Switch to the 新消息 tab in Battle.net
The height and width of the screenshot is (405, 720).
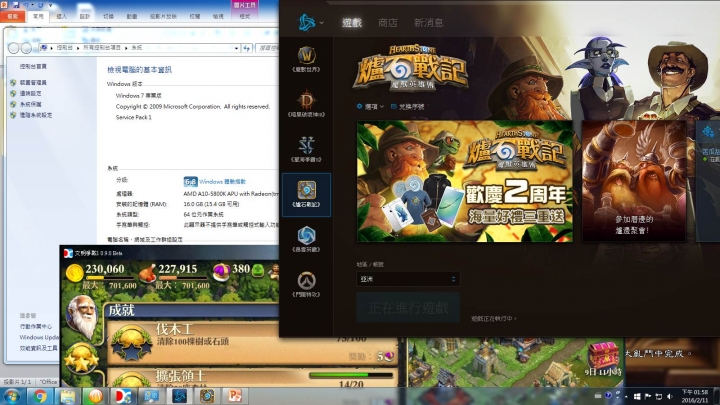click(428, 22)
